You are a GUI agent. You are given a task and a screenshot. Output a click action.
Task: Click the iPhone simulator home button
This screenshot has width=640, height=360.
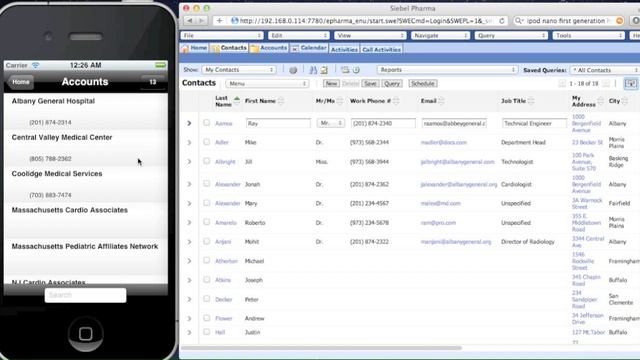point(85,334)
